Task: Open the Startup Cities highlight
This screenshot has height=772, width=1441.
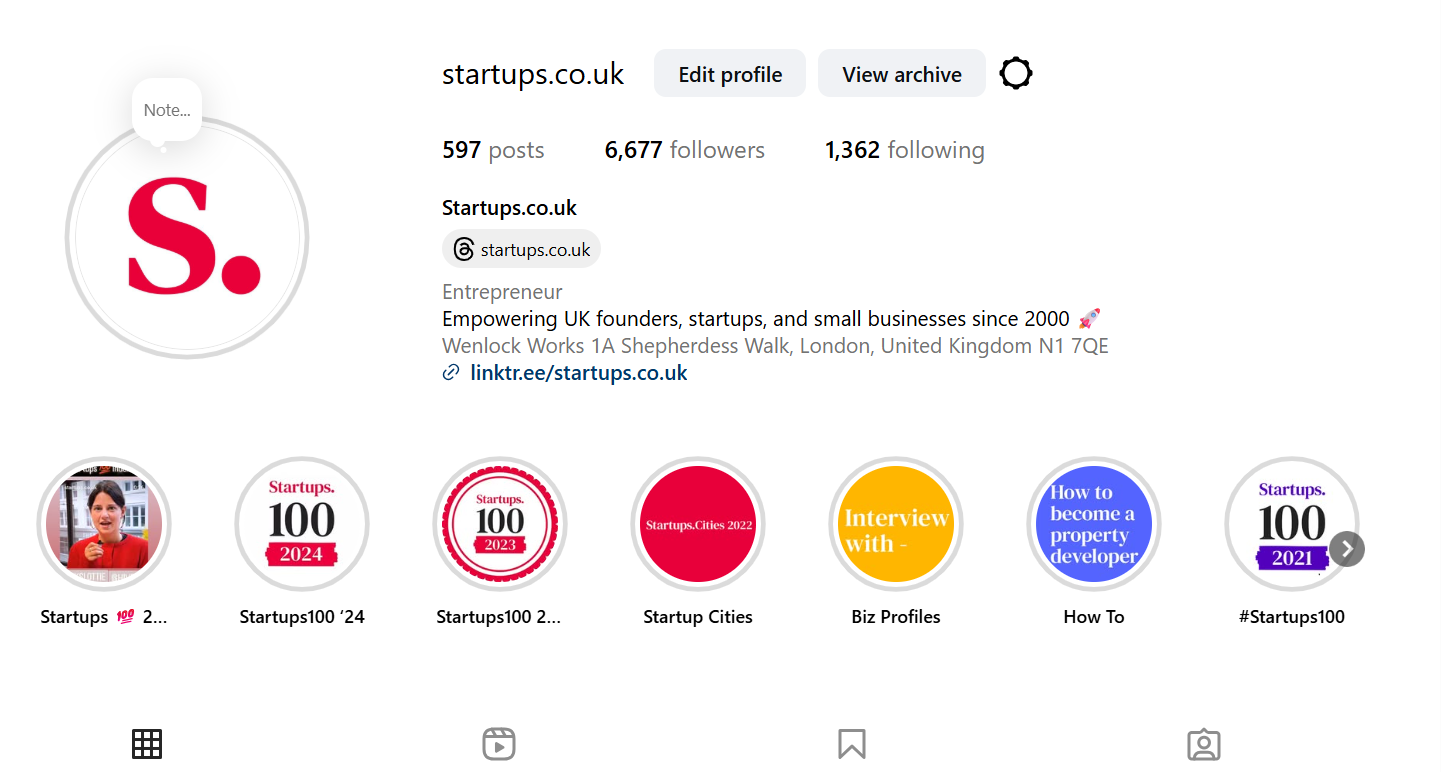Action: [x=698, y=524]
